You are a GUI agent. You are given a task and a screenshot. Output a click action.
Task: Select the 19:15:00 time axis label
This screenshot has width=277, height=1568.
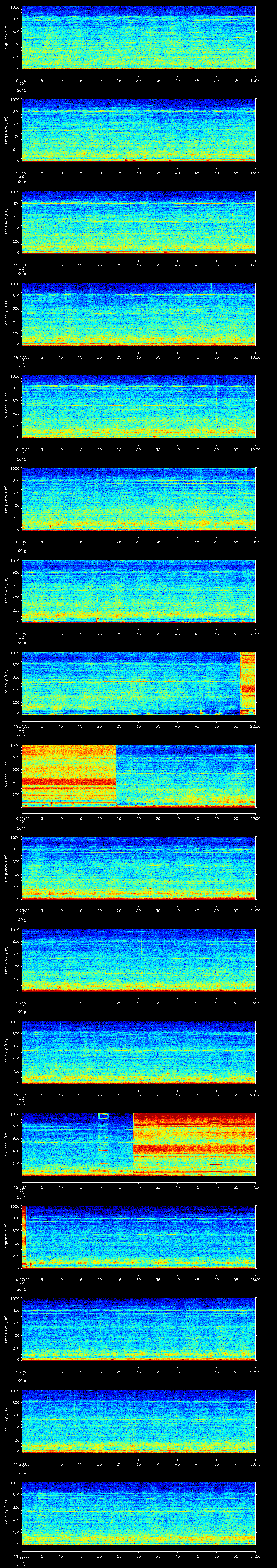(21, 173)
